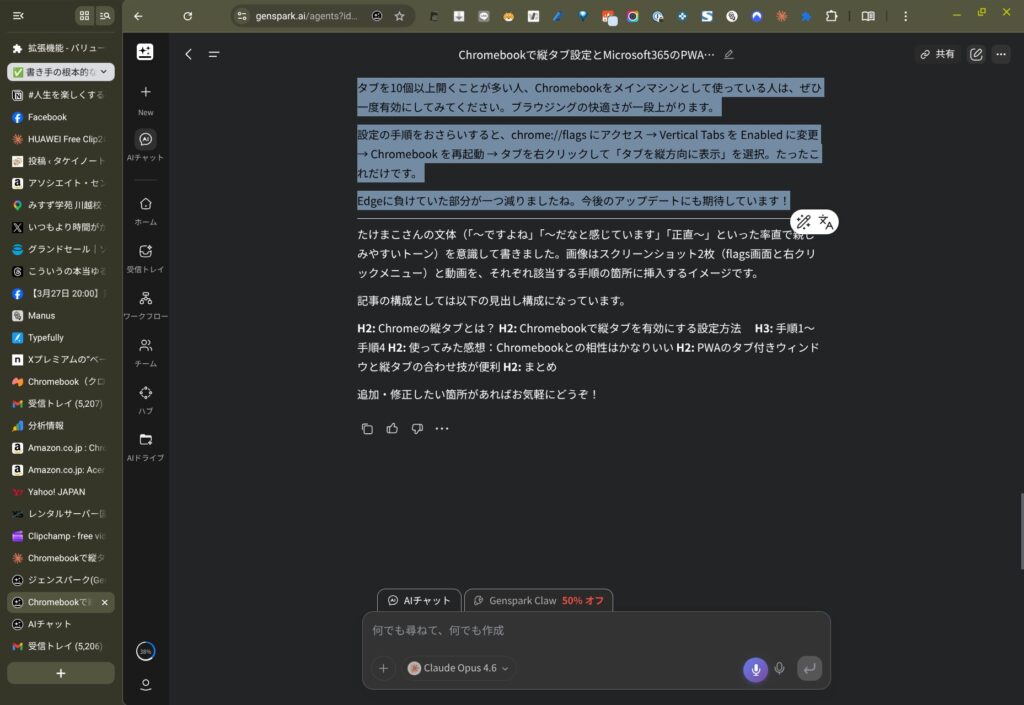The image size is (1024, 705).
Task: Click the New button in Genspark sidebar
Action: pos(146,99)
